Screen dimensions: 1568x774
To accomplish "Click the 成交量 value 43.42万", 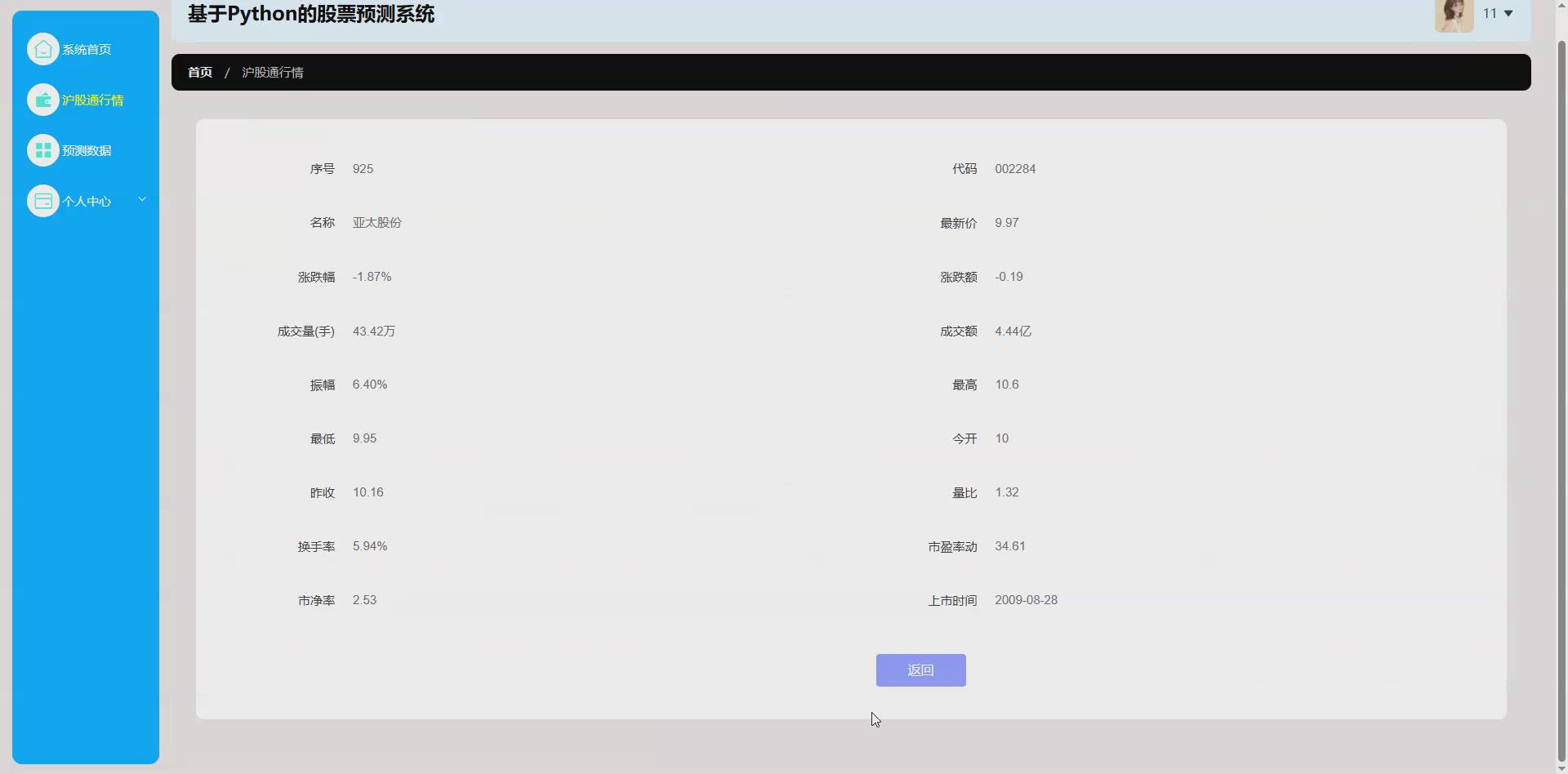I will pyautogui.click(x=374, y=331).
